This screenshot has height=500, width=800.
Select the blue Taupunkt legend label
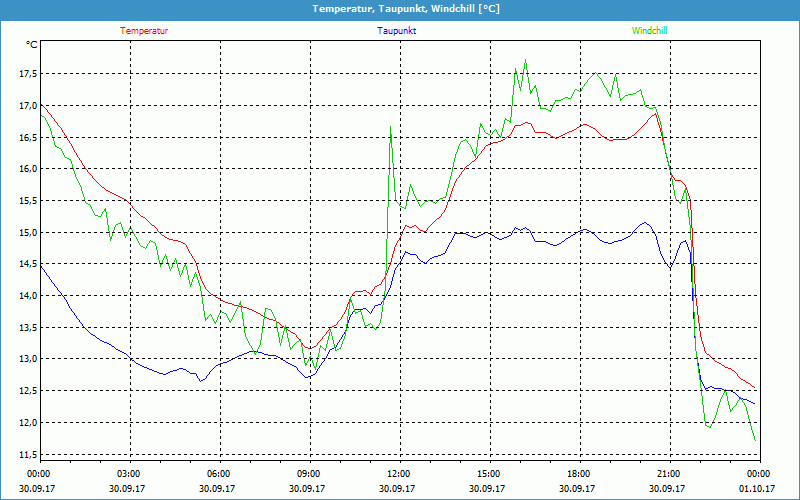pyautogui.click(x=397, y=31)
